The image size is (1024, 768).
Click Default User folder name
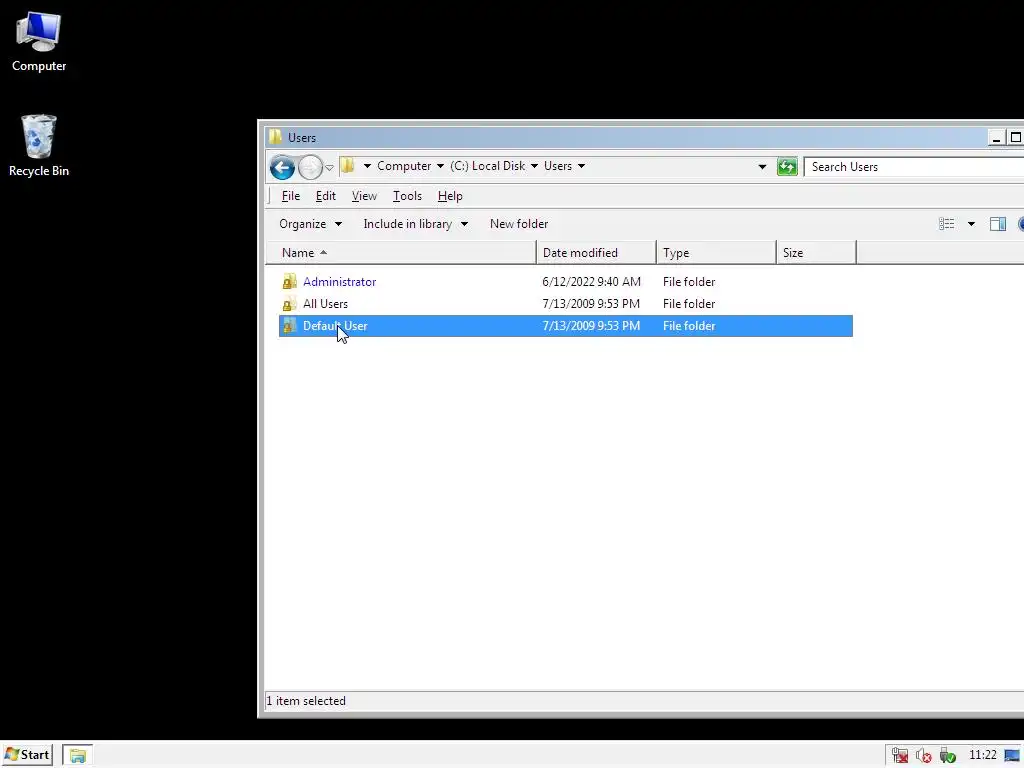click(335, 326)
